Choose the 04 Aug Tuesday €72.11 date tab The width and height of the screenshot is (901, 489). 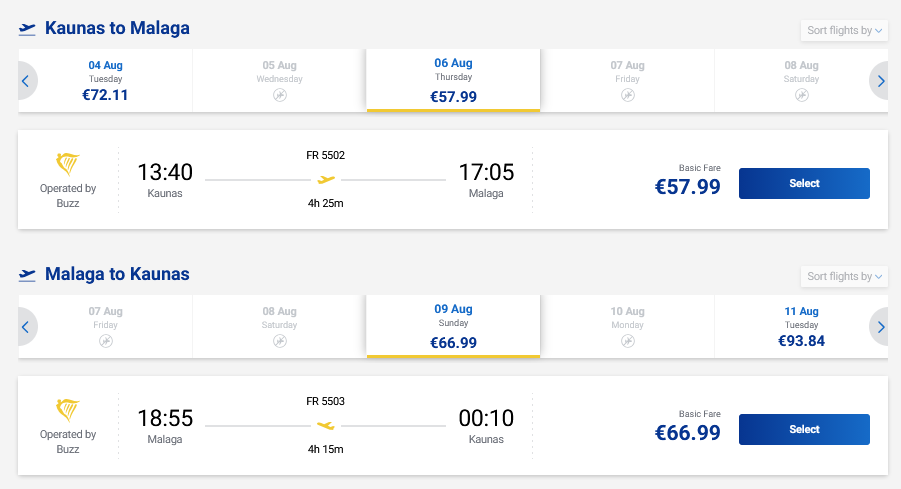105,81
